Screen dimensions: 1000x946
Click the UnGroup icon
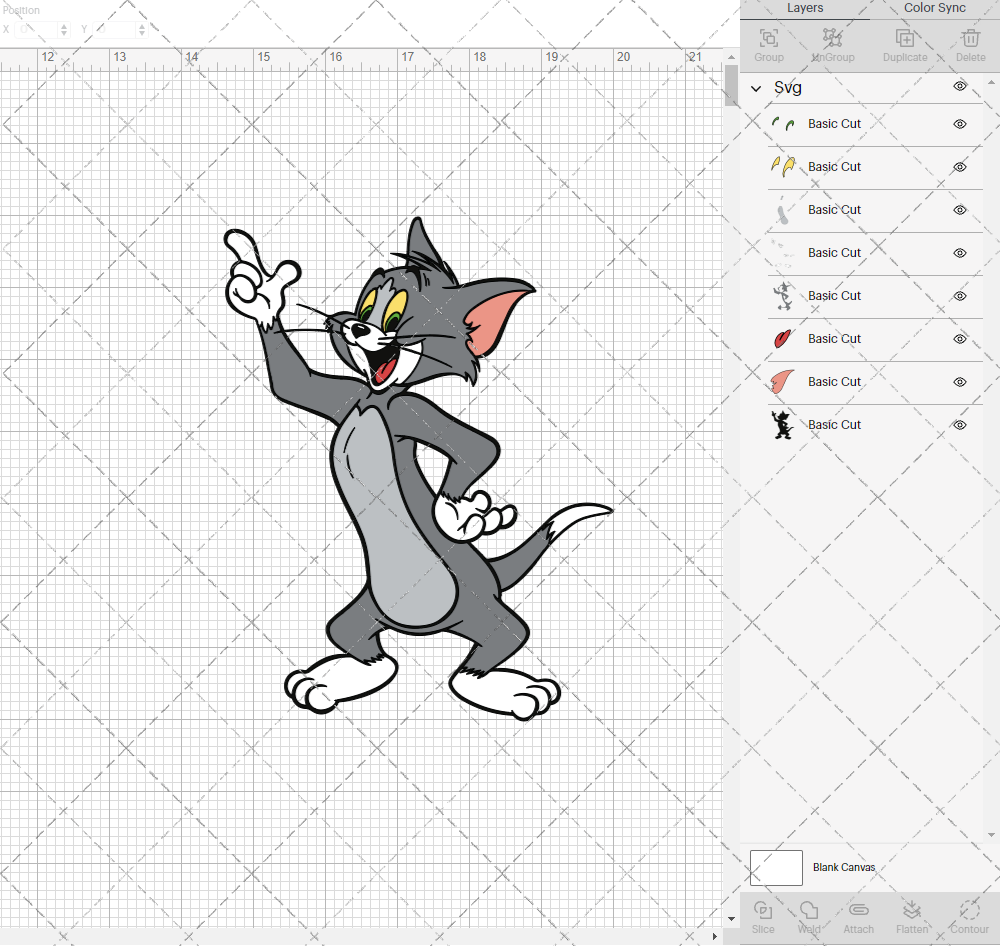tap(832, 38)
